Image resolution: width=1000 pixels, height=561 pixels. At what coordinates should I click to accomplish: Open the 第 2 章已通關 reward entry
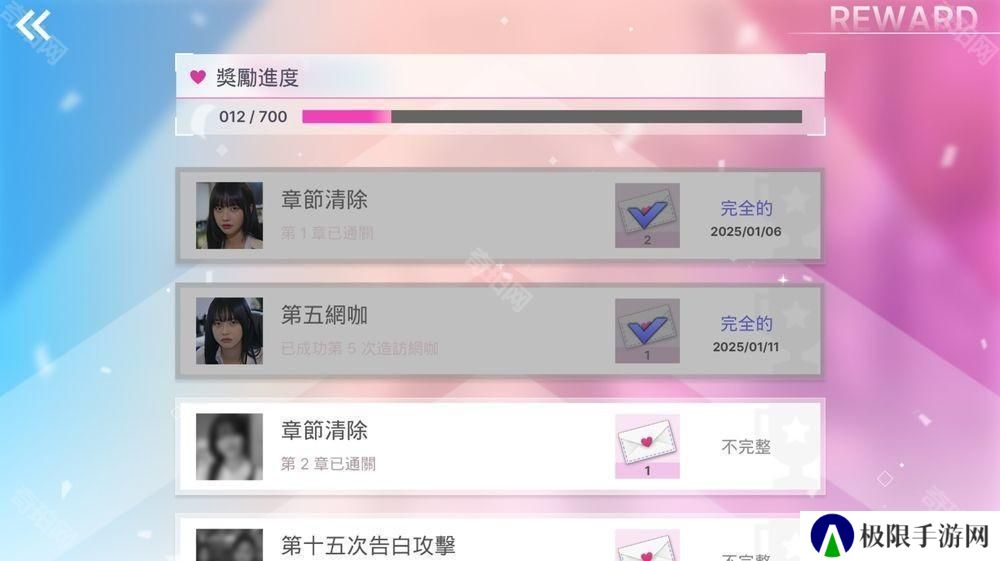328,463
